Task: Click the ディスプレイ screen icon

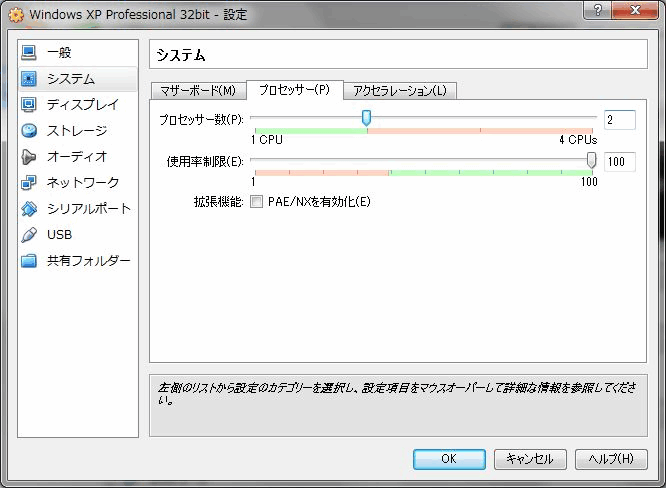Action: (29, 104)
